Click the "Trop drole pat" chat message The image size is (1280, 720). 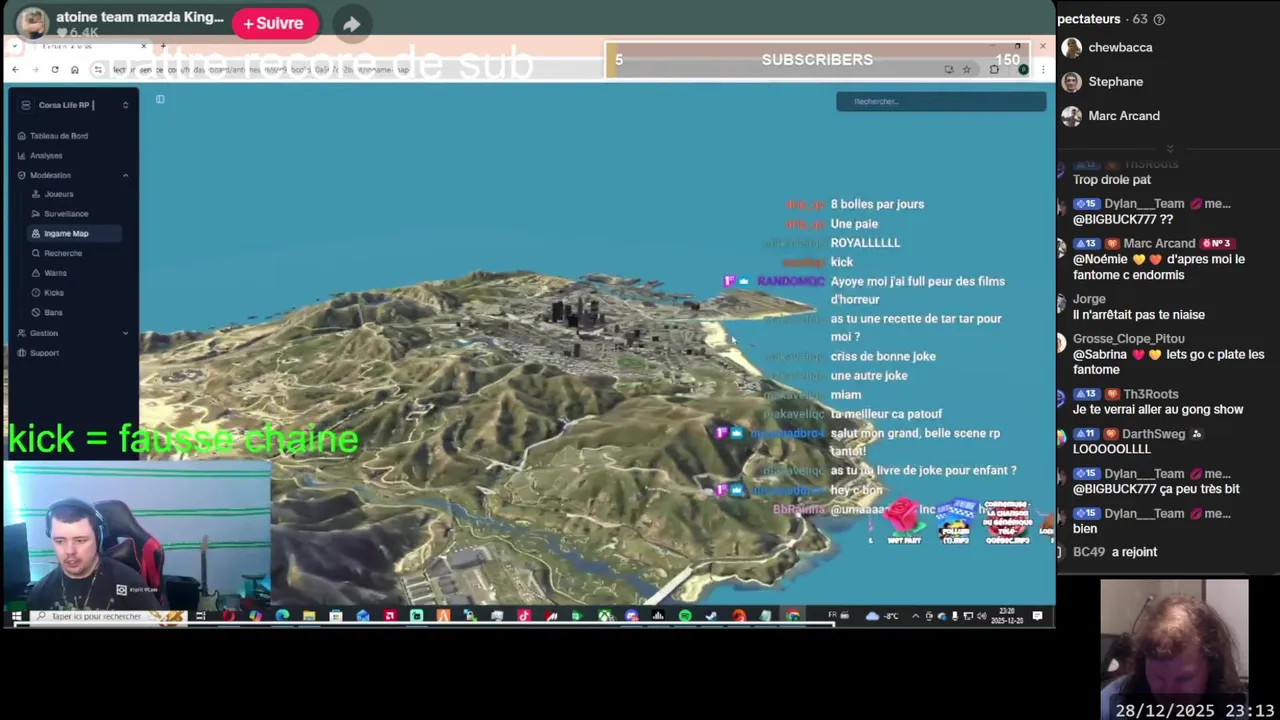tap(1112, 180)
